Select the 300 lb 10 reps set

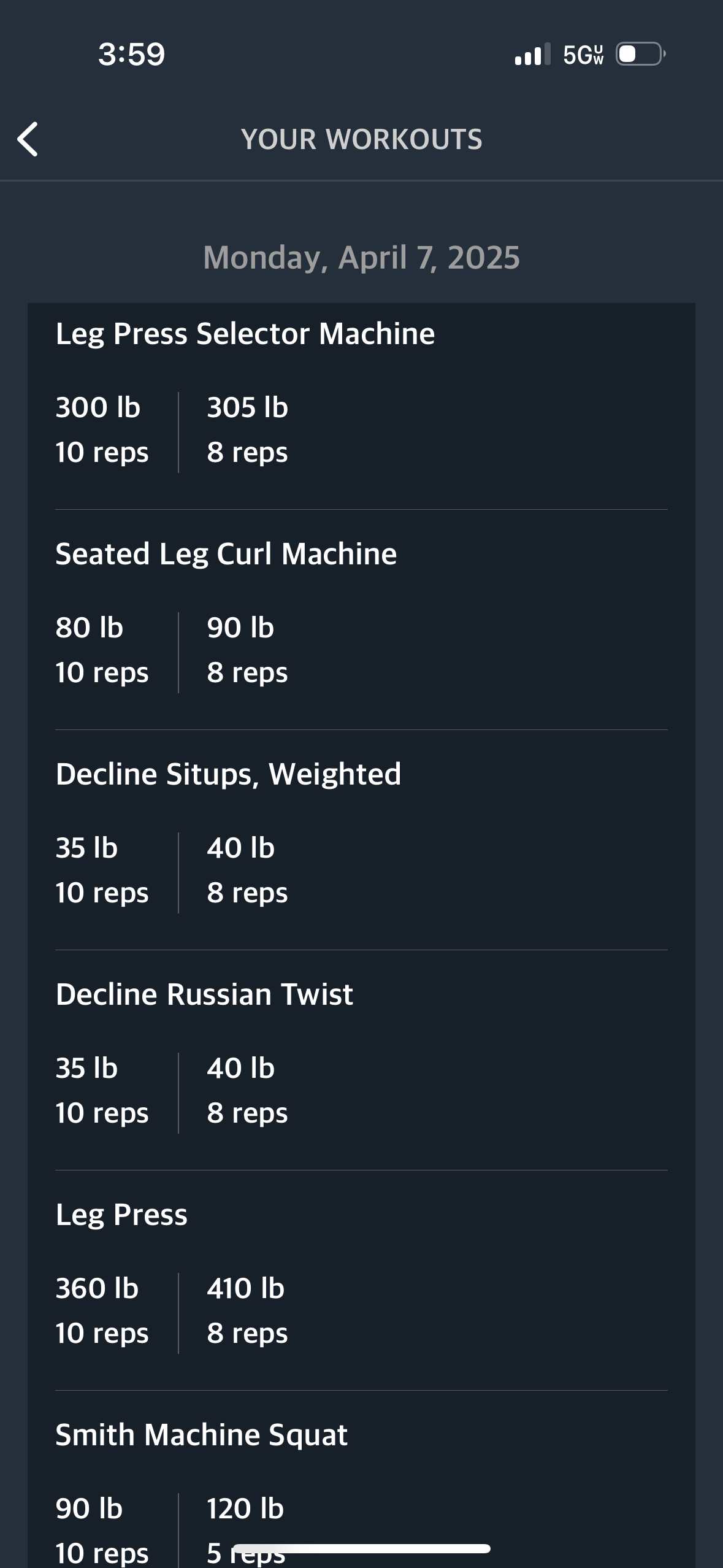(102, 430)
